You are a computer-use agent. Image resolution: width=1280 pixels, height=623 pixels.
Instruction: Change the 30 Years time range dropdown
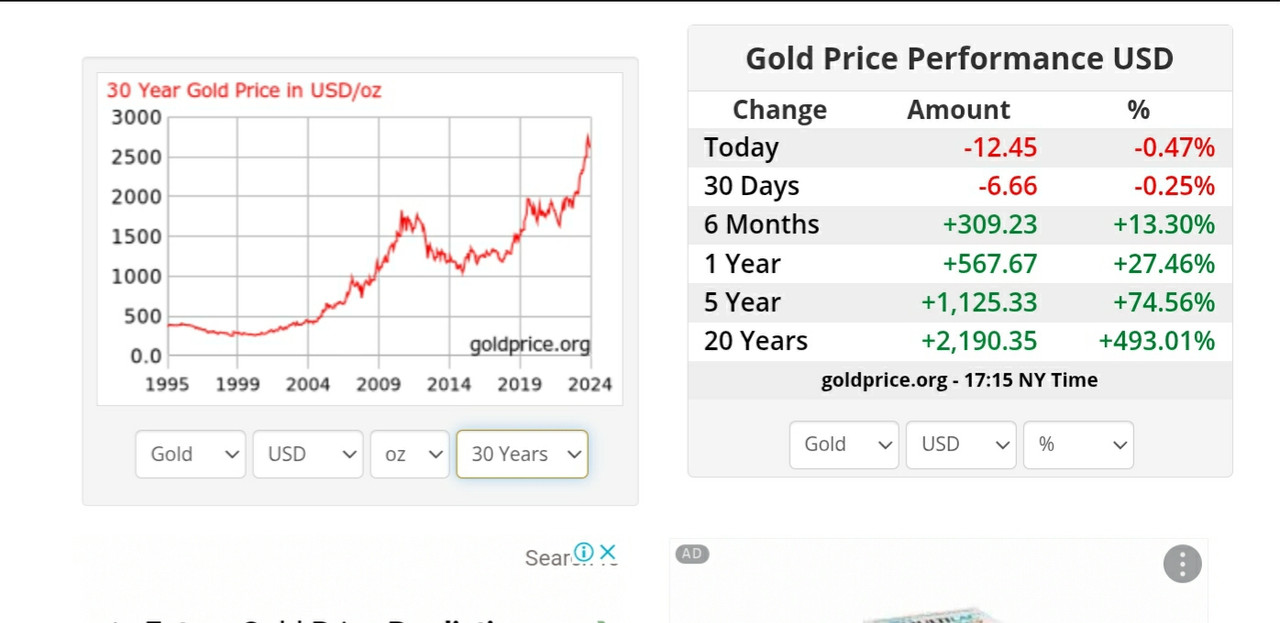(522, 454)
